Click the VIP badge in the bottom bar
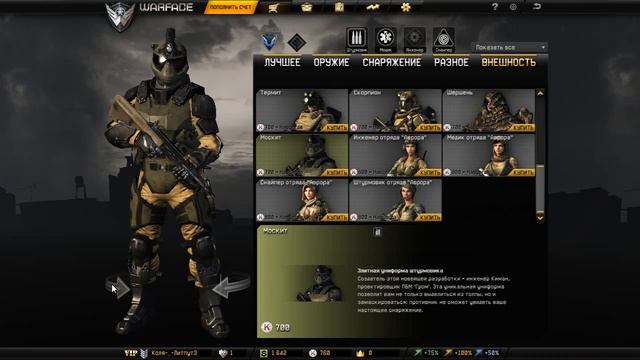640x360 pixels. coord(130,353)
